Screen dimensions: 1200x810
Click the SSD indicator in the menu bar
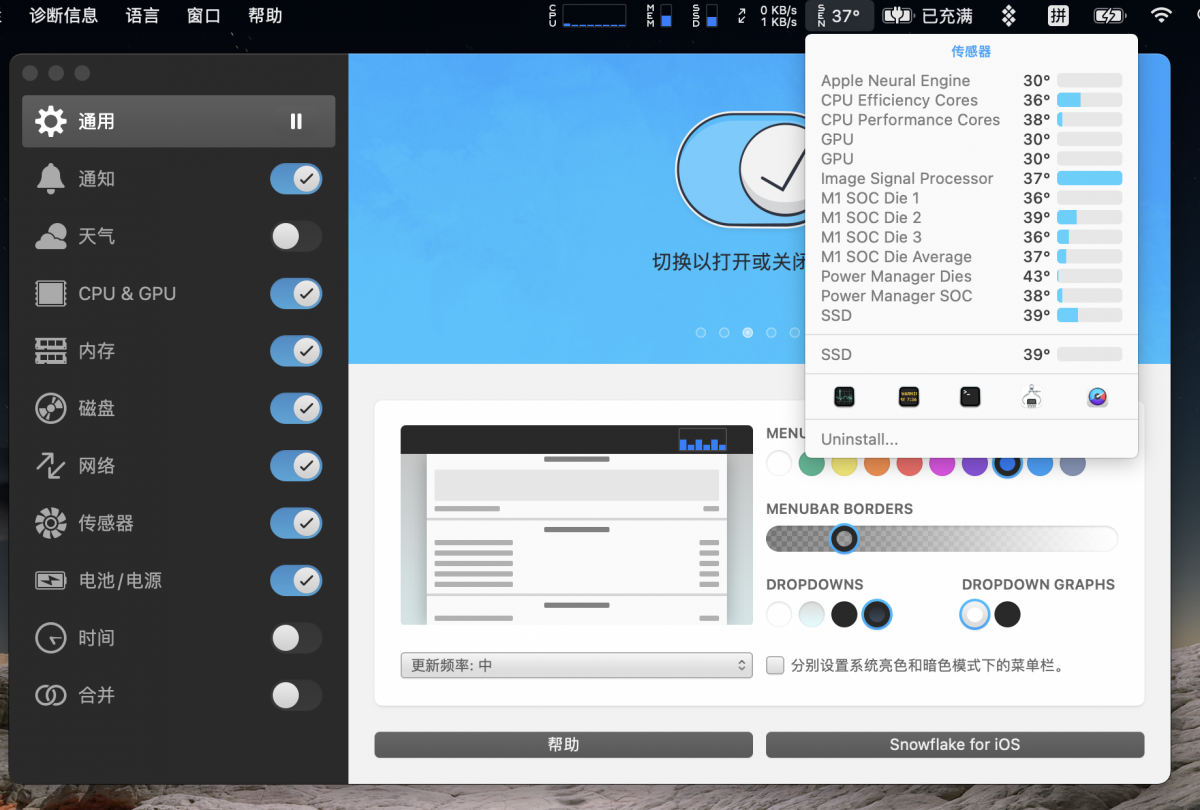click(x=705, y=15)
